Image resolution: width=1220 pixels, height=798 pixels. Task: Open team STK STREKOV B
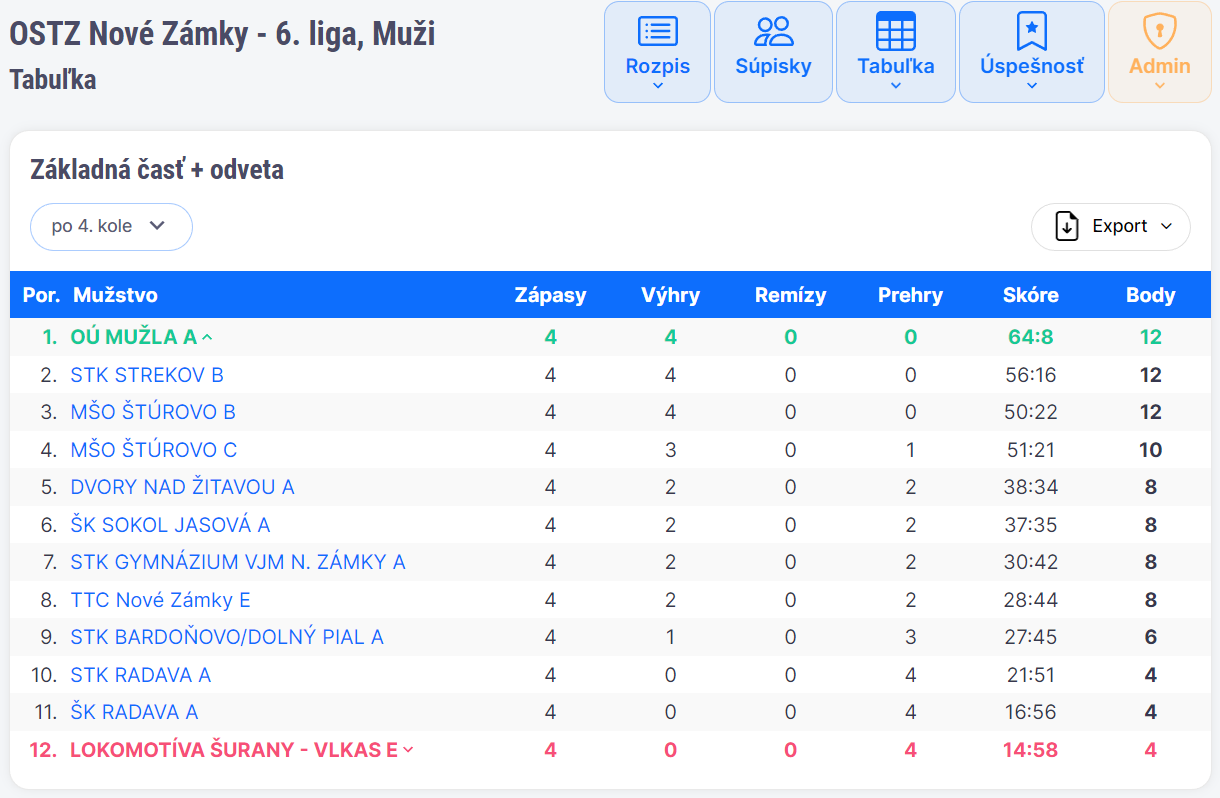[147, 375]
